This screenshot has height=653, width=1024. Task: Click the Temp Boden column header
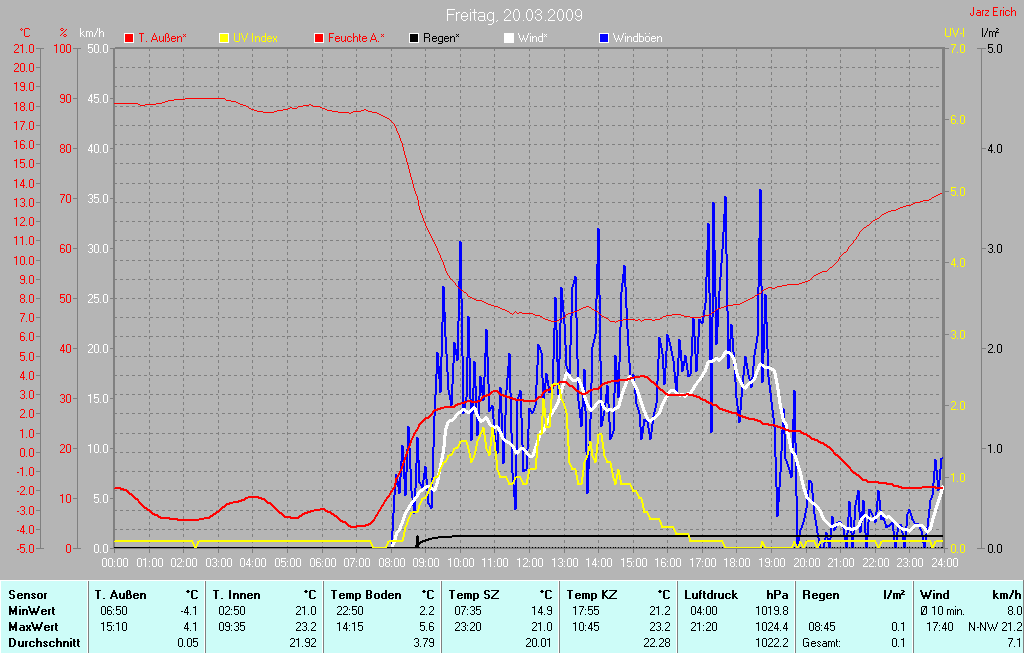tap(359, 595)
